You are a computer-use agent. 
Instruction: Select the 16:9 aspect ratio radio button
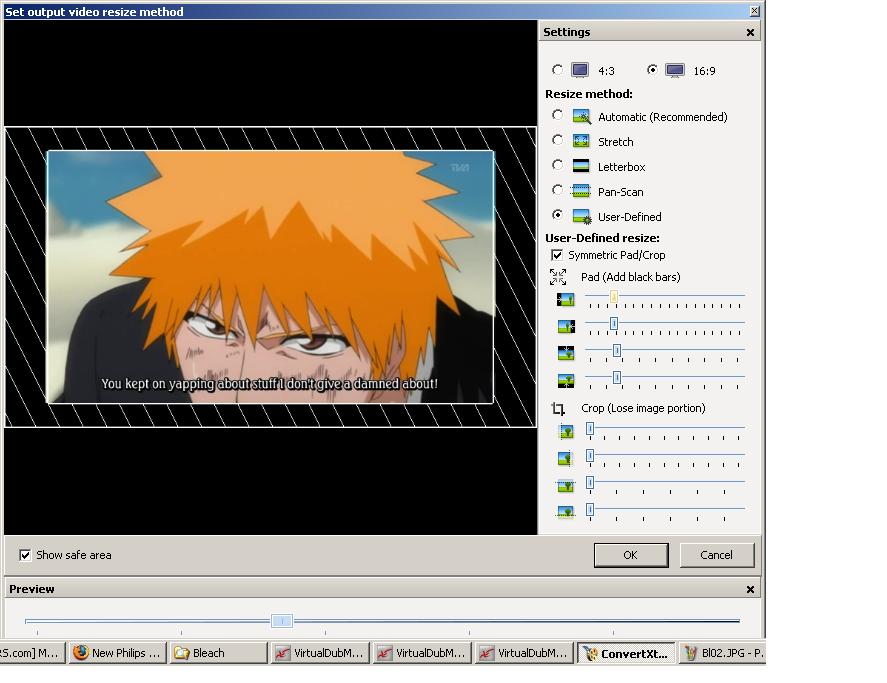click(652, 70)
